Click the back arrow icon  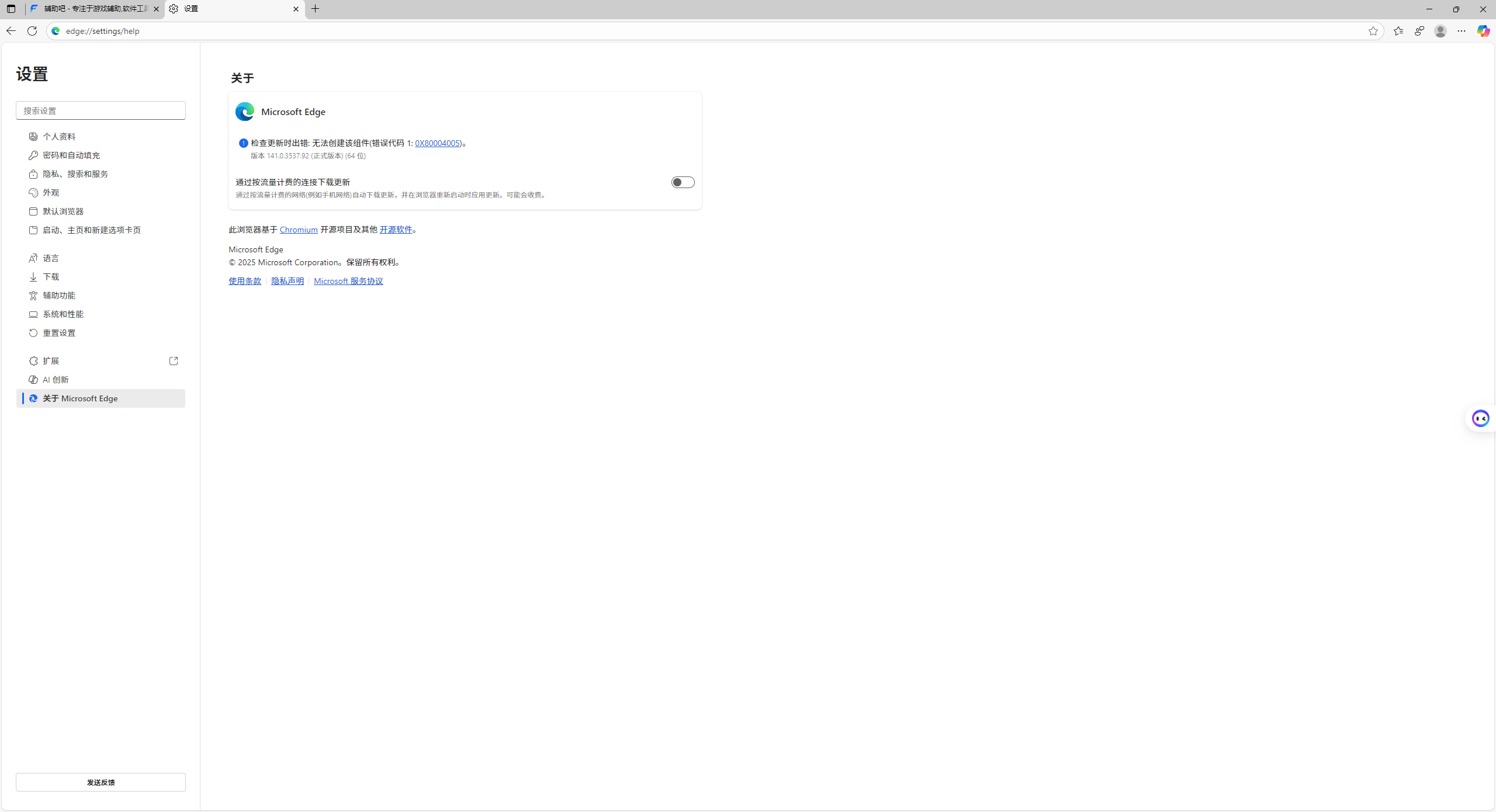11,31
